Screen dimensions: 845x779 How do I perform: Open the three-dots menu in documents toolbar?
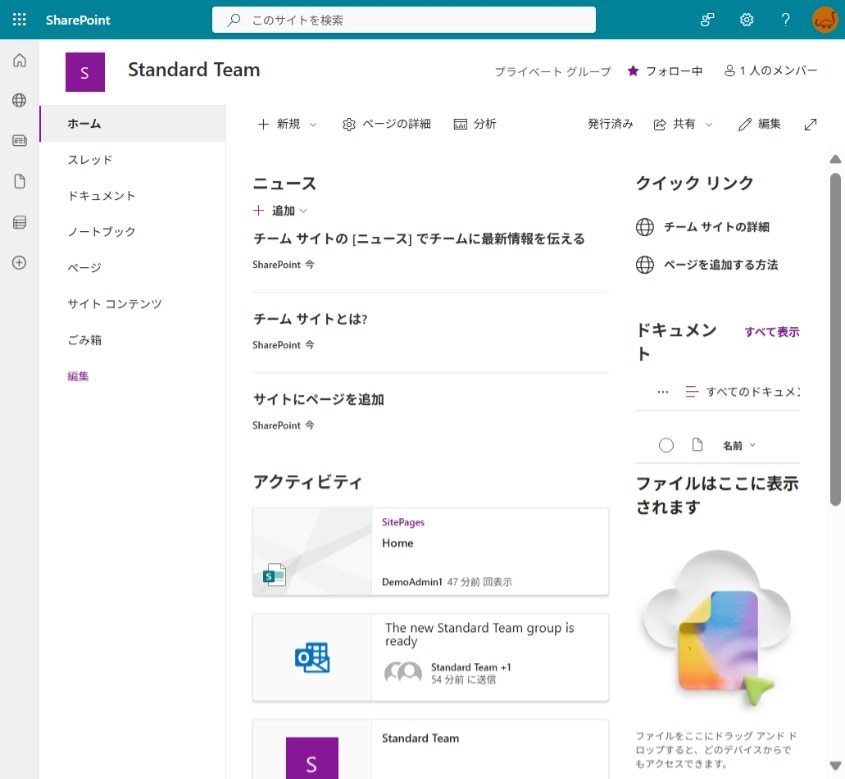pyautogui.click(x=663, y=392)
